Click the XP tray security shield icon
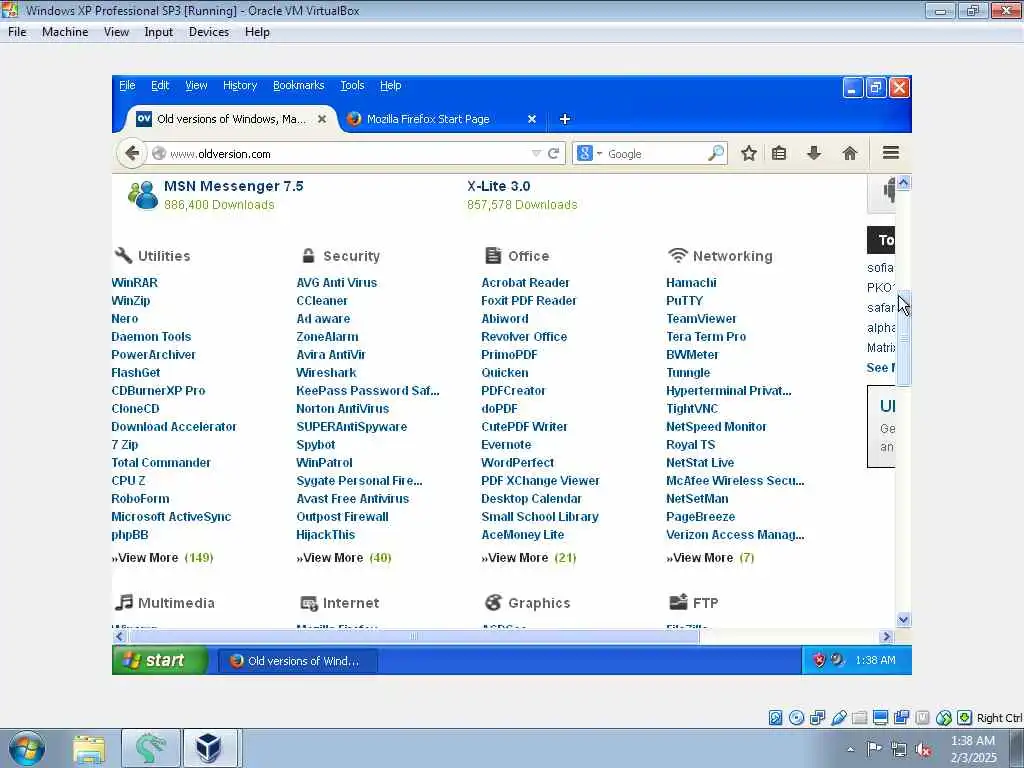Screen dimensions: 1024x768 [x=819, y=660]
